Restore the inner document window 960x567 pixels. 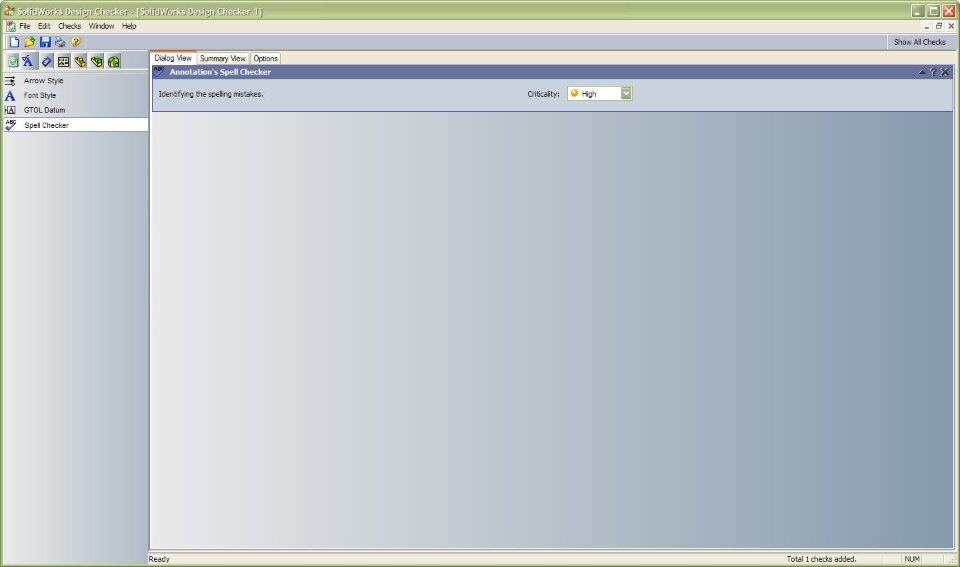(x=939, y=26)
